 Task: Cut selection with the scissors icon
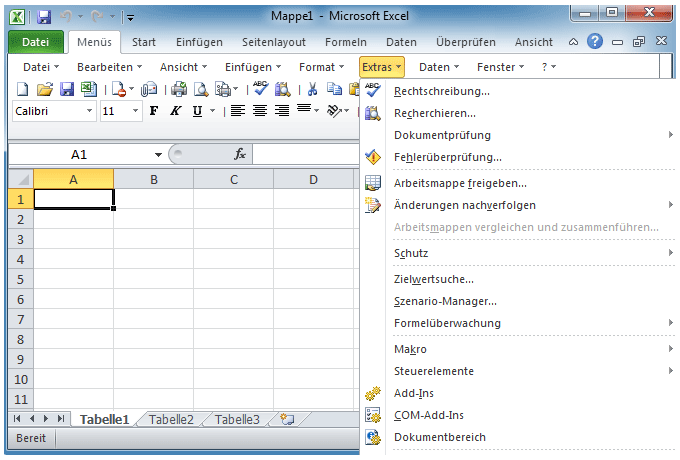pyautogui.click(x=312, y=89)
